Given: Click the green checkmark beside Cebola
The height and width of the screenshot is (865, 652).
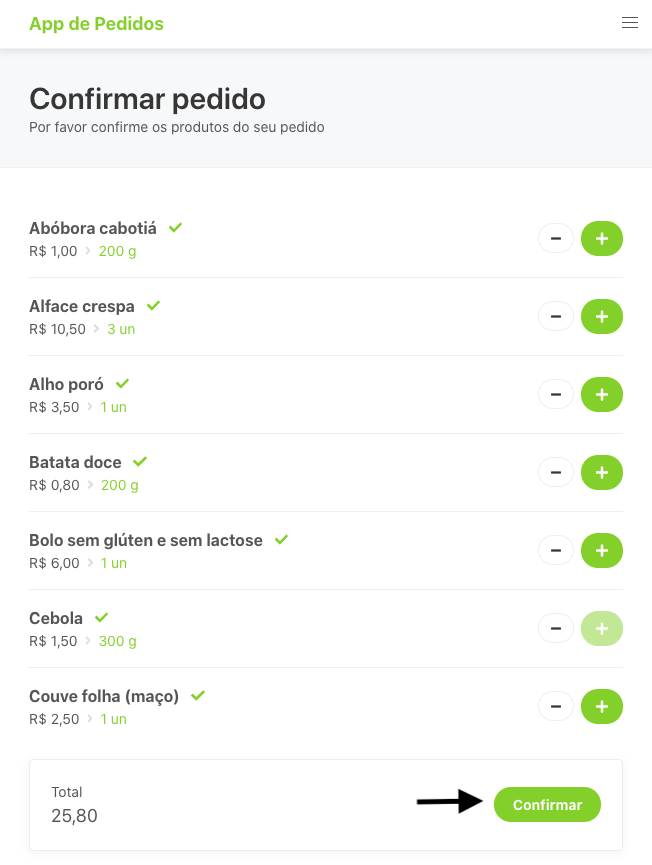Looking at the screenshot, I should (x=101, y=618).
